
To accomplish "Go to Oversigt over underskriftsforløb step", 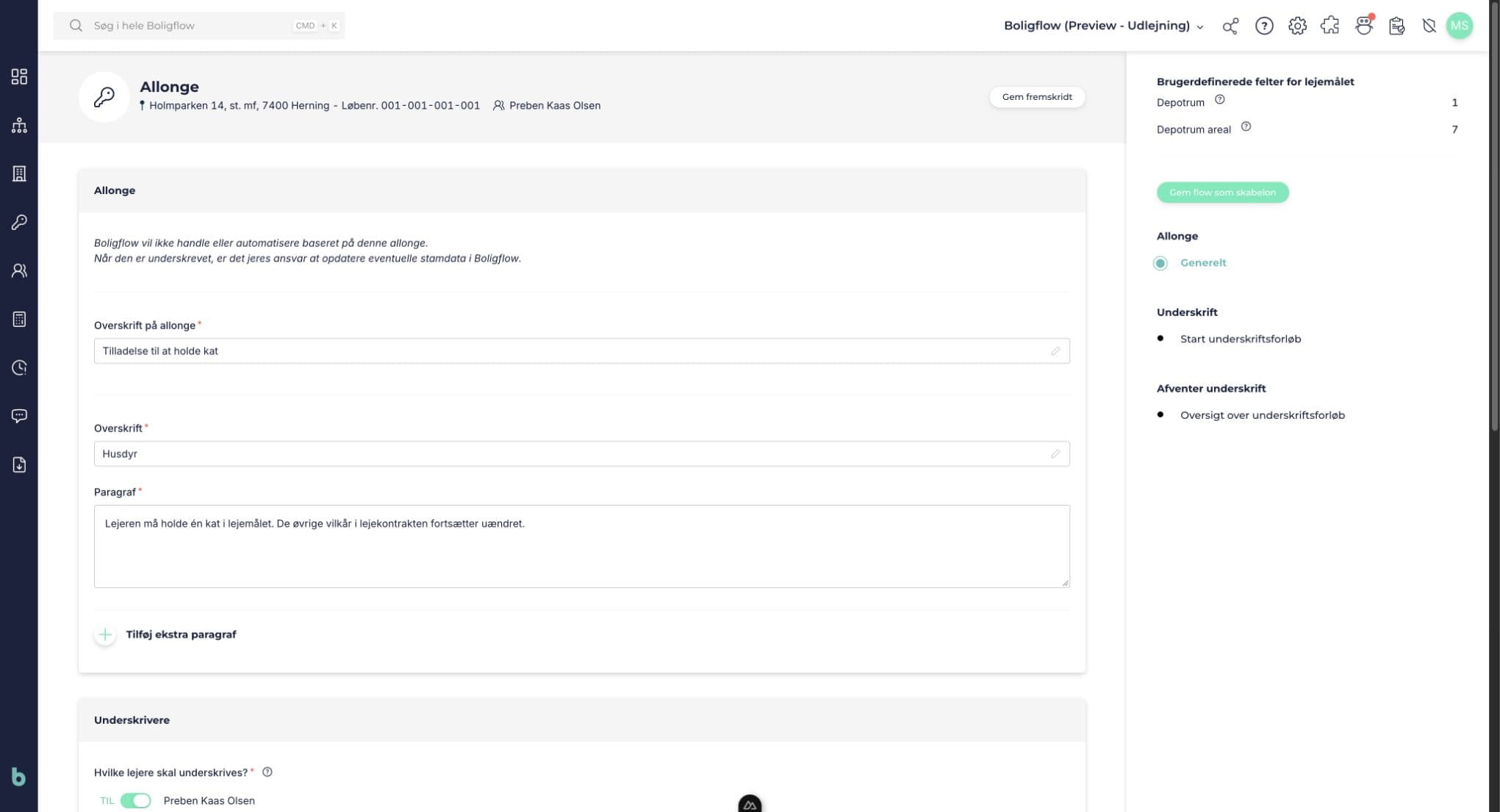I will [1262, 415].
